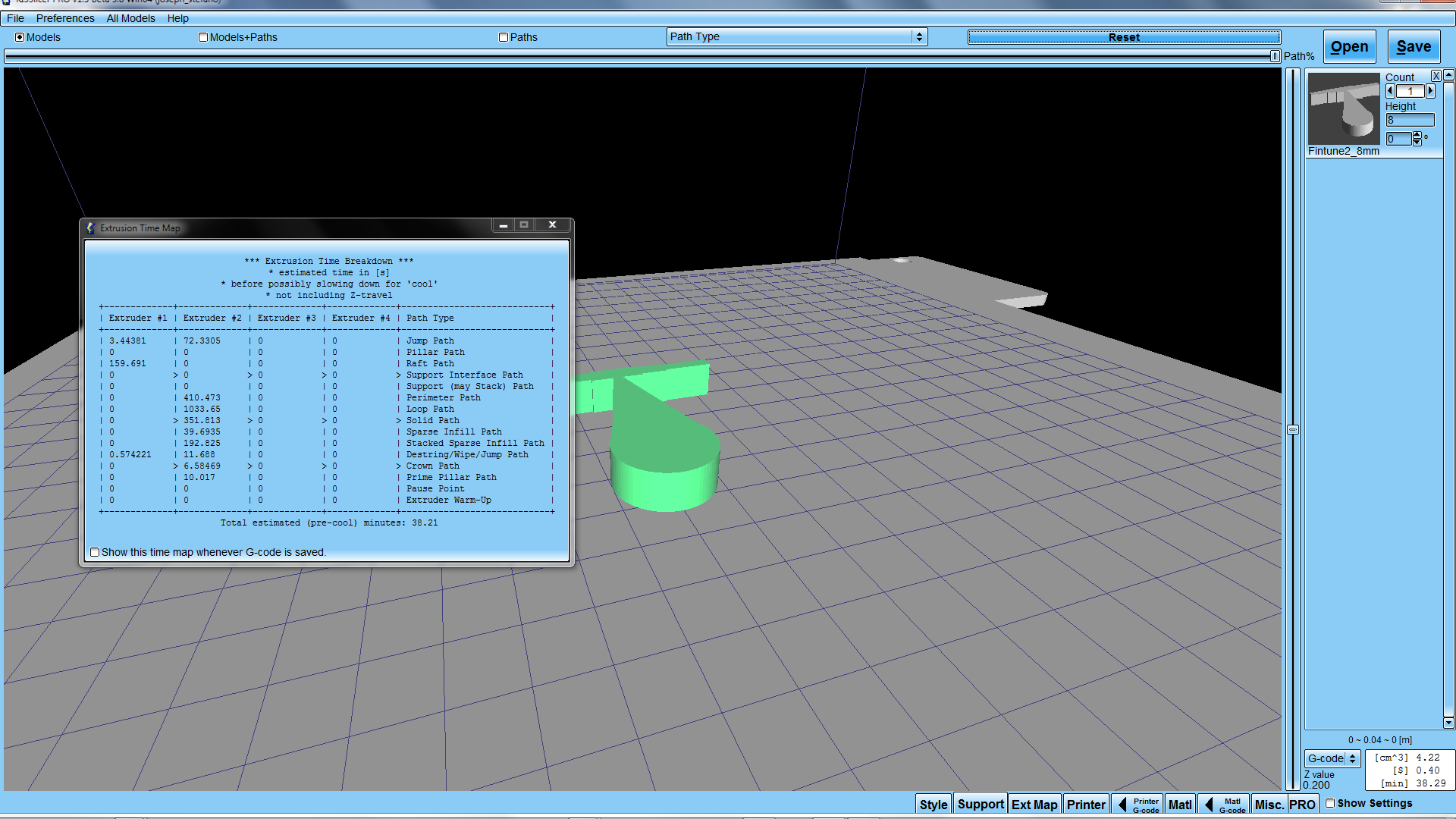Viewport: 1456px width, 819px height.
Task: Click the cm^3 volume estimate readout
Action: [x=1407, y=758]
